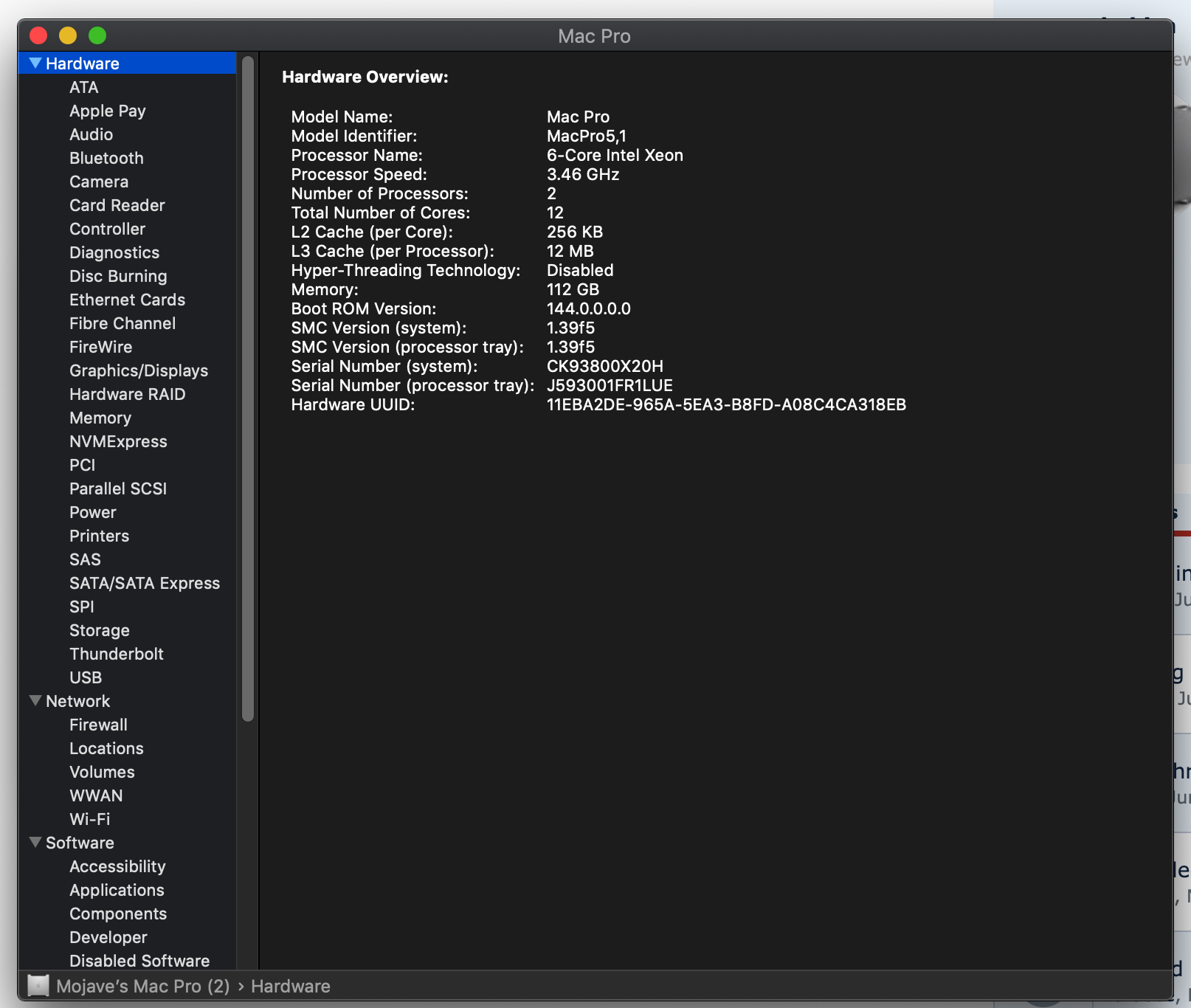Click the Mac Pro window title
Viewport: 1191px width, 1008px height.
point(594,36)
